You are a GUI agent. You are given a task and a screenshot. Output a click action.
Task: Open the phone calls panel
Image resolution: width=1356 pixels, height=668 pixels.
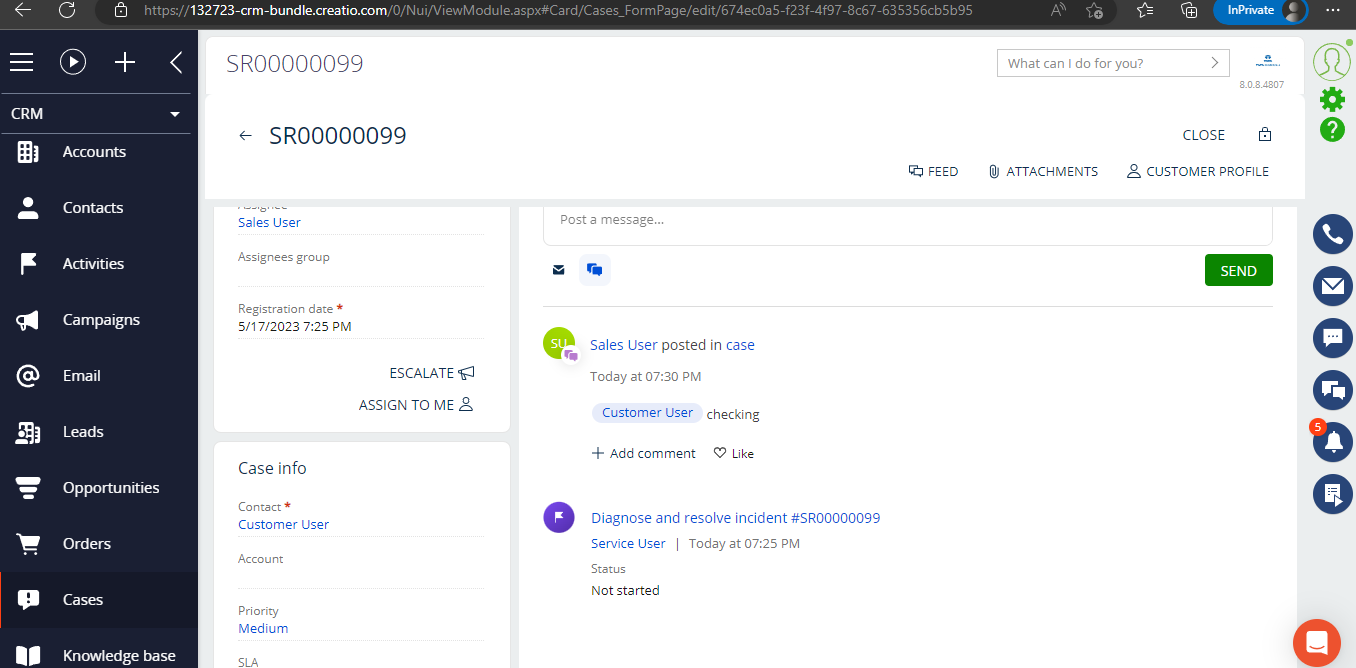click(1332, 235)
